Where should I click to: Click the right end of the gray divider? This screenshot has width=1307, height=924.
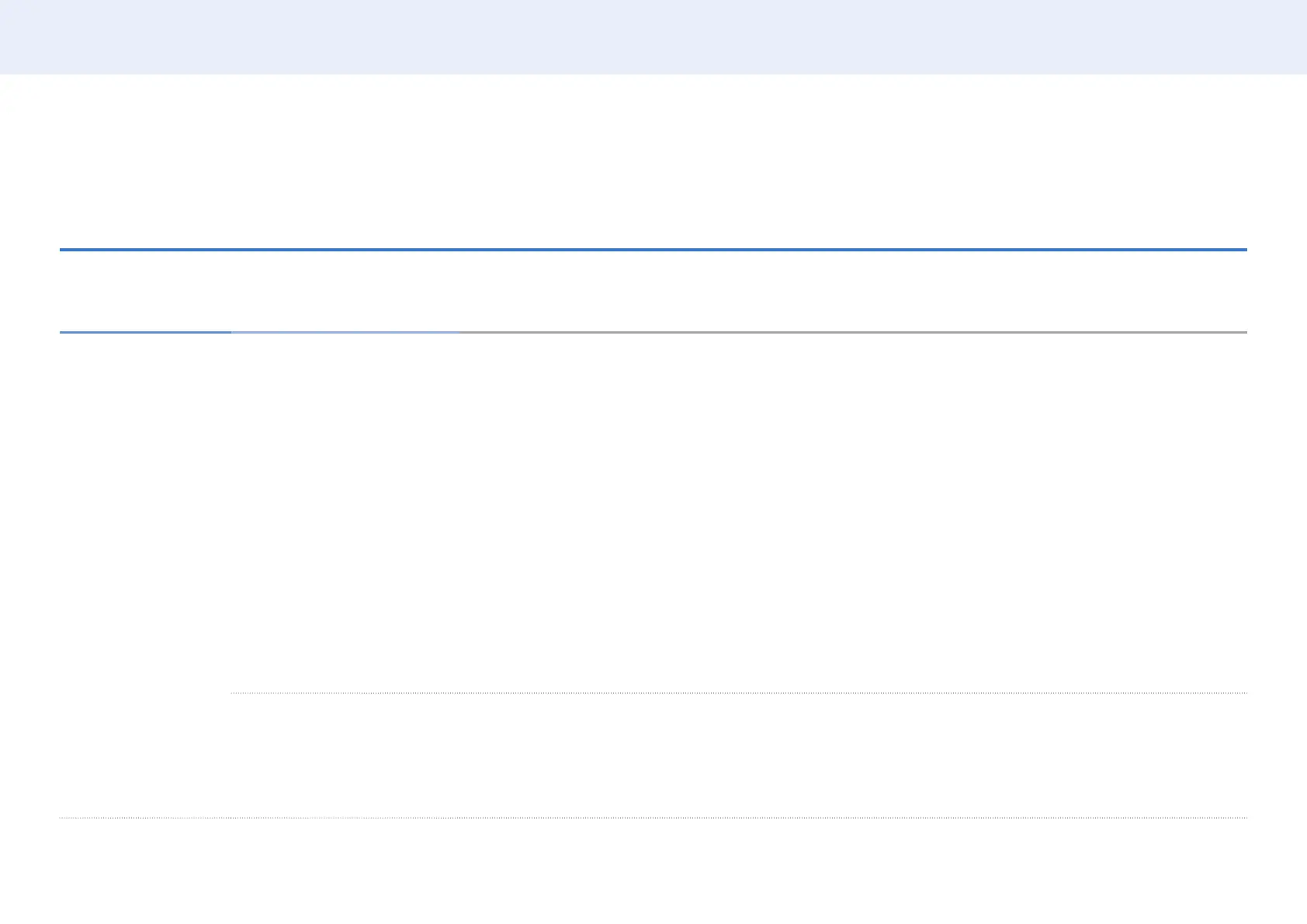pyautogui.click(x=1244, y=332)
